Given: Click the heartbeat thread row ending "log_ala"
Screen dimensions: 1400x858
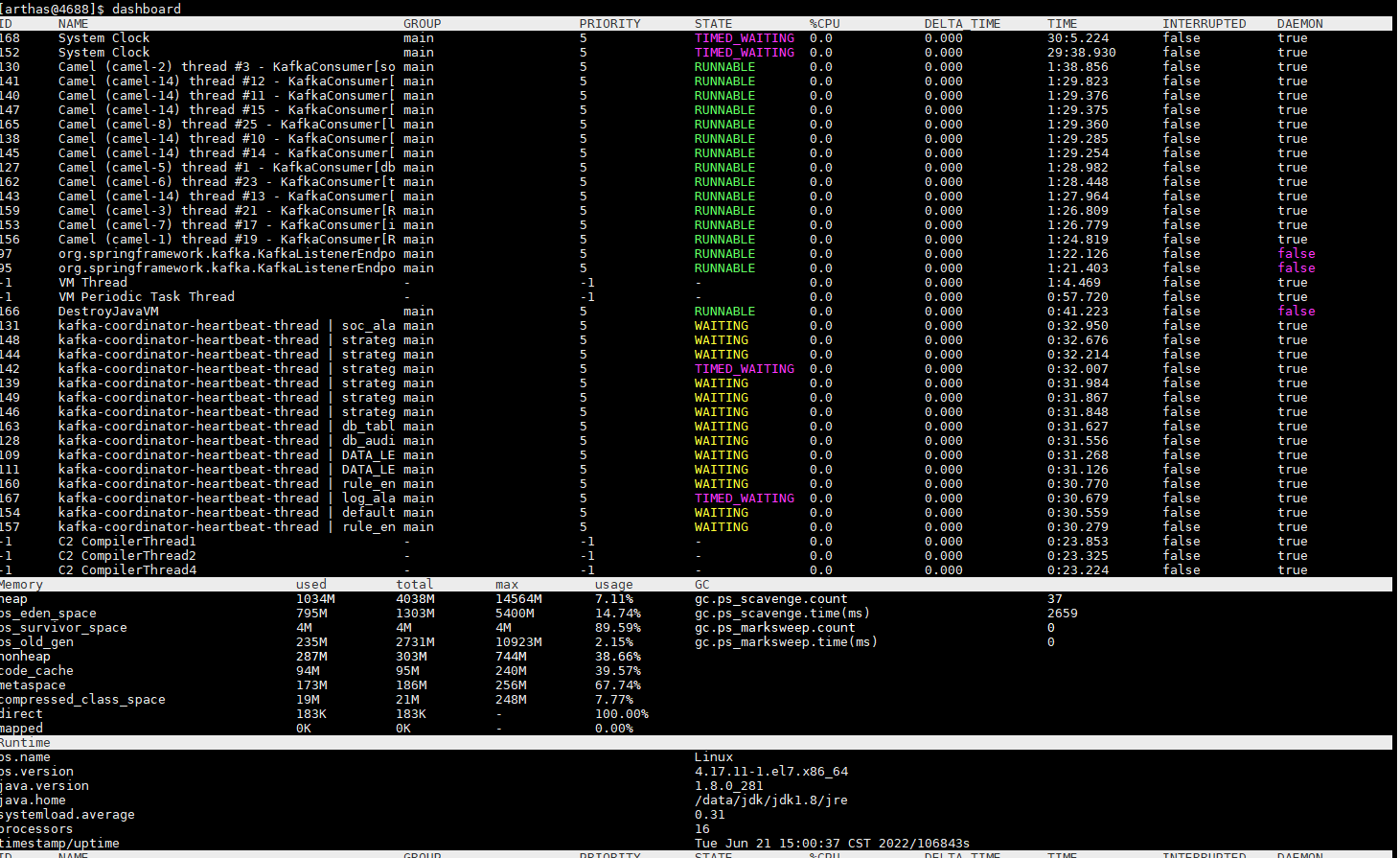Looking at the screenshot, I should click(226, 499).
